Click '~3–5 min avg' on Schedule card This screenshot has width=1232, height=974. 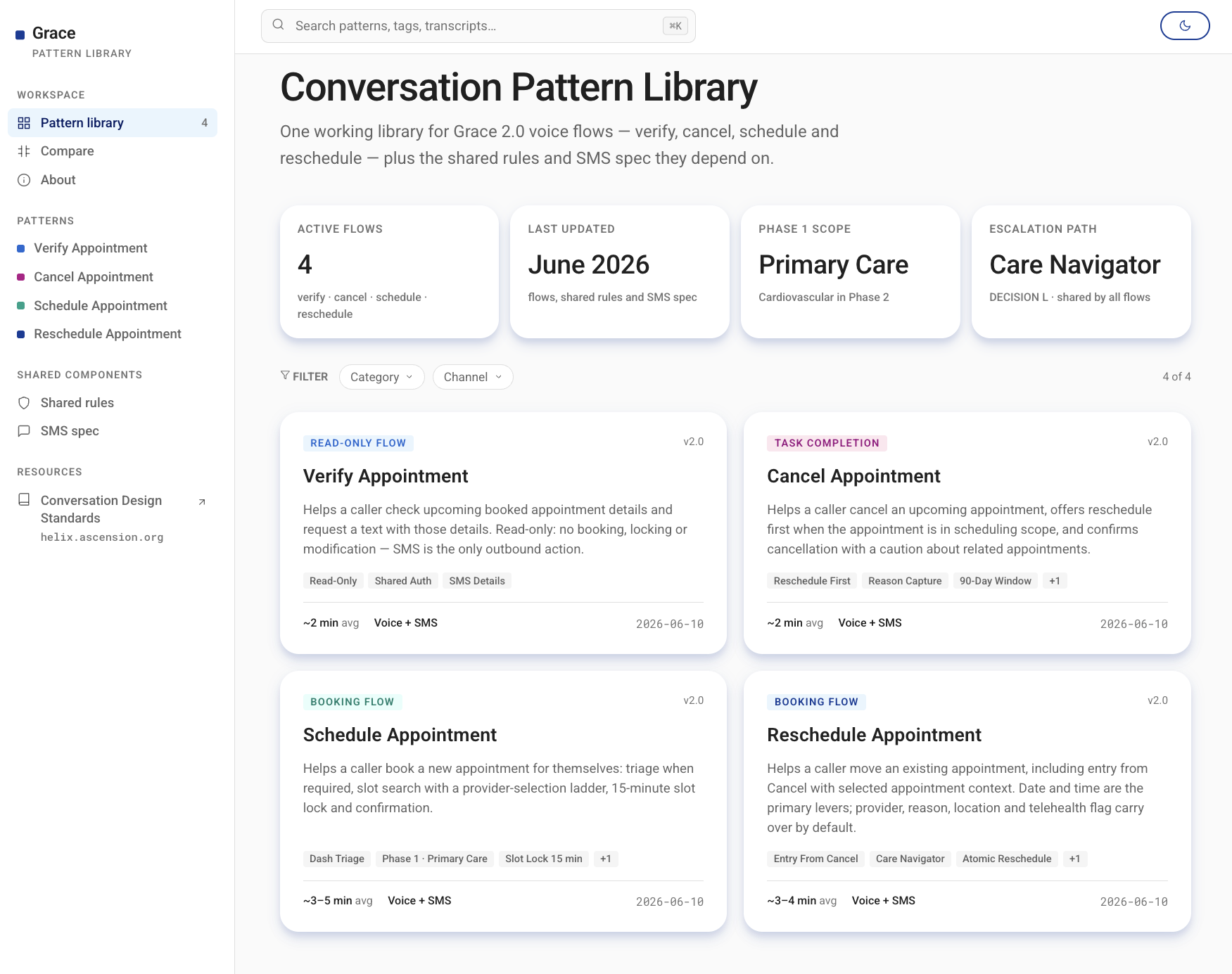(x=338, y=901)
